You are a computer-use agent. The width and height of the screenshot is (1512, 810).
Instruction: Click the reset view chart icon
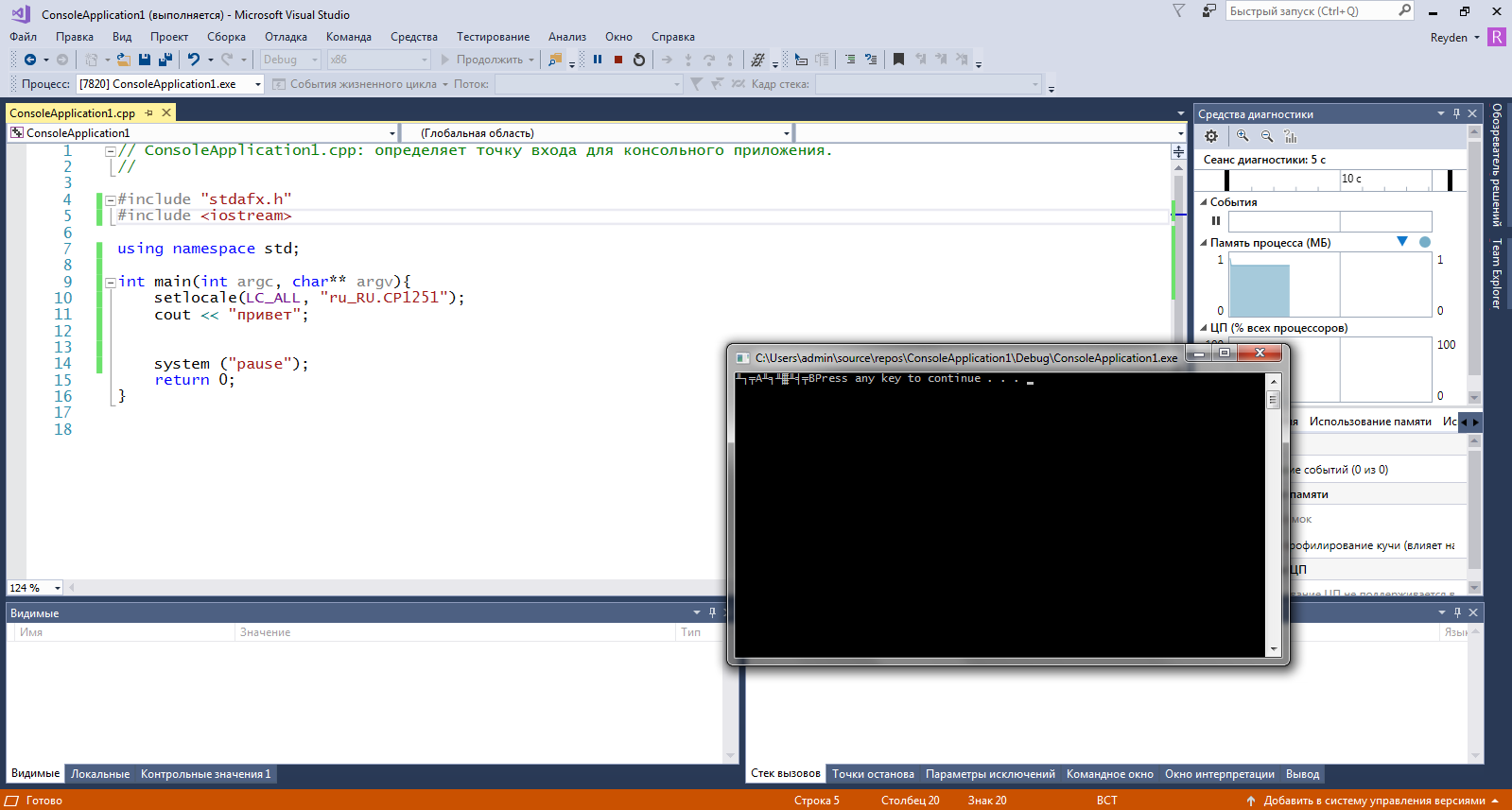tap(1291, 136)
